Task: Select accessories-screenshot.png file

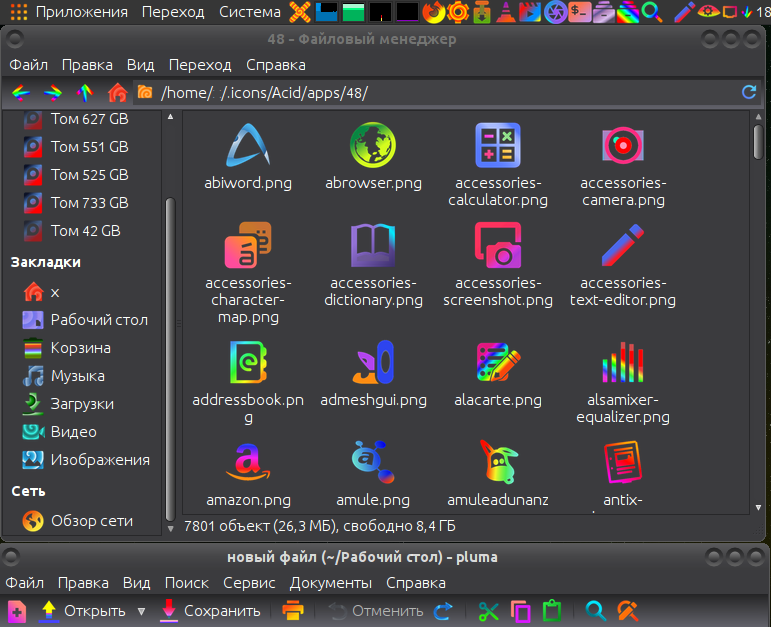Action: tap(498, 265)
